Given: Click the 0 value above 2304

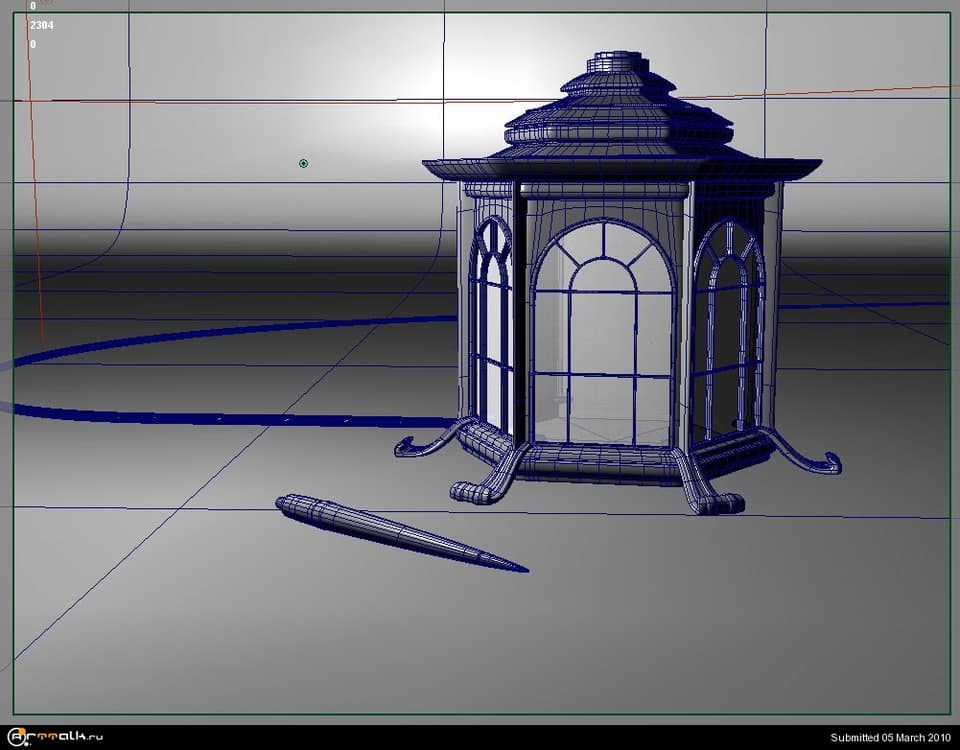Looking at the screenshot, I should [33, 6].
